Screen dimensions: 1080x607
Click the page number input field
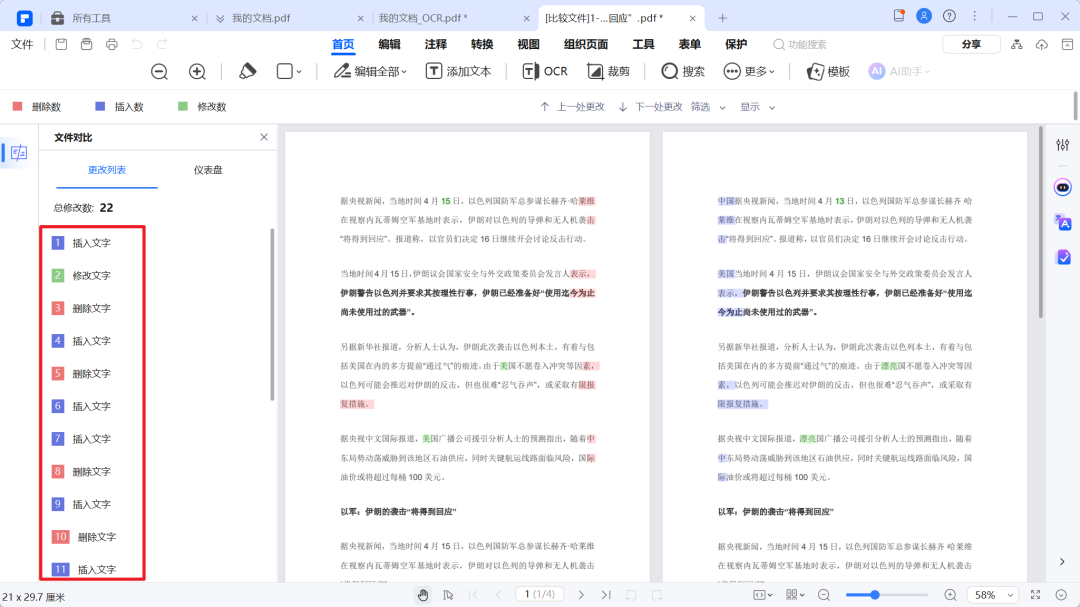click(539, 594)
